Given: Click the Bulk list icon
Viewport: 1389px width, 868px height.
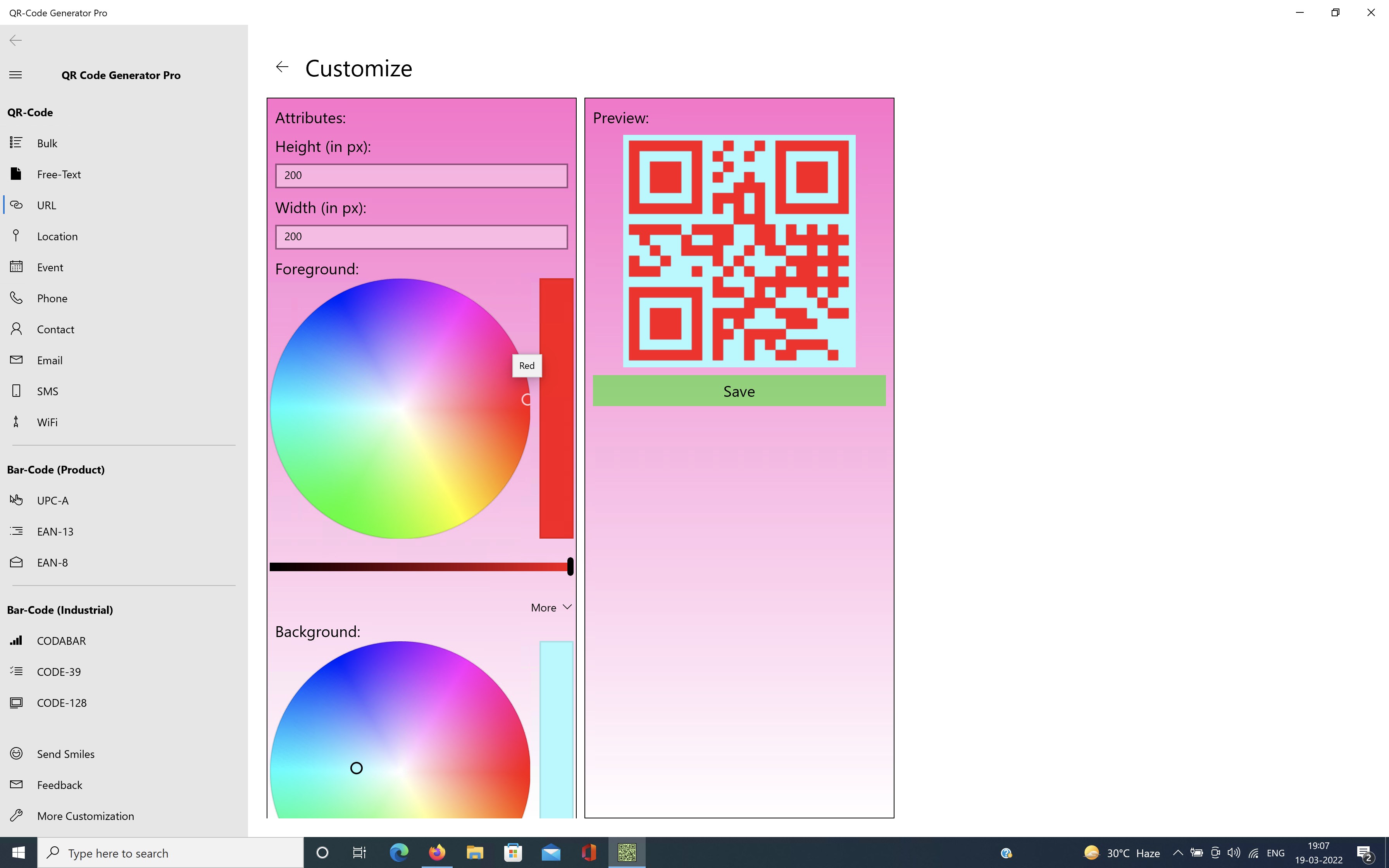Looking at the screenshot, I should point(16,142).
